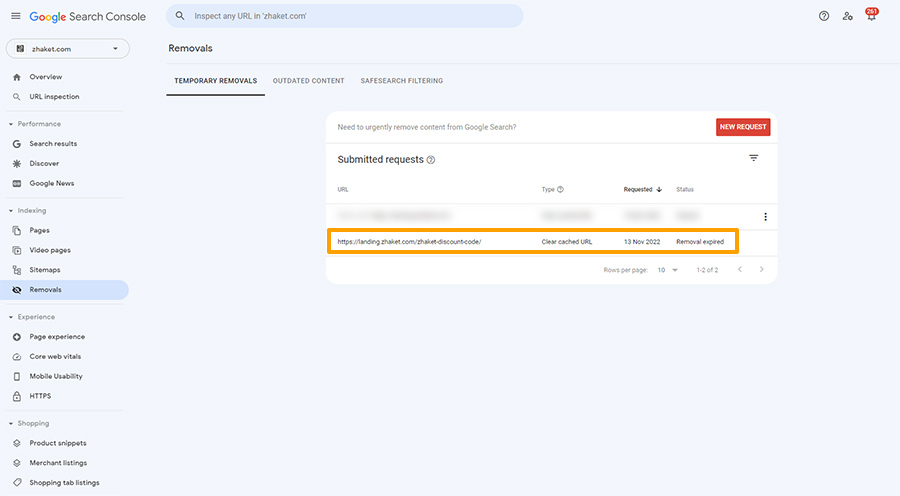900x496 pixels.
Task: Open the notifications bell with 261 badge
Action: [x=871, y=15]
